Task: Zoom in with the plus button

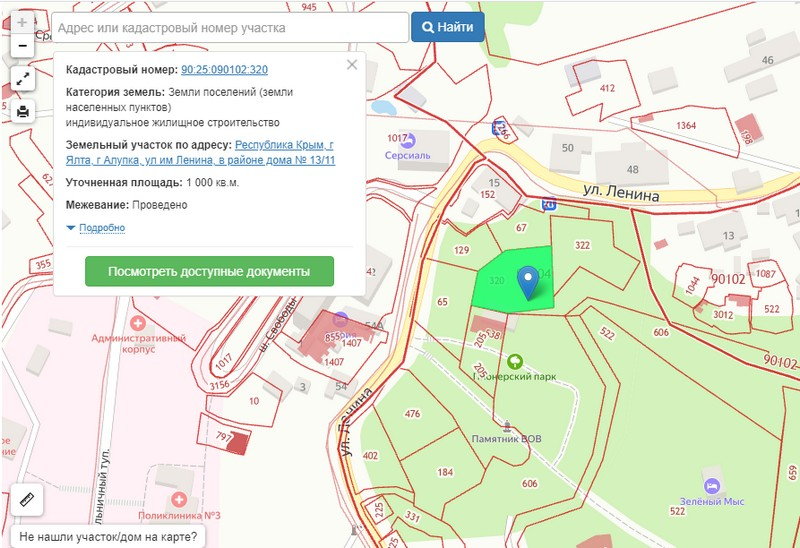Action: coord(22,23)
